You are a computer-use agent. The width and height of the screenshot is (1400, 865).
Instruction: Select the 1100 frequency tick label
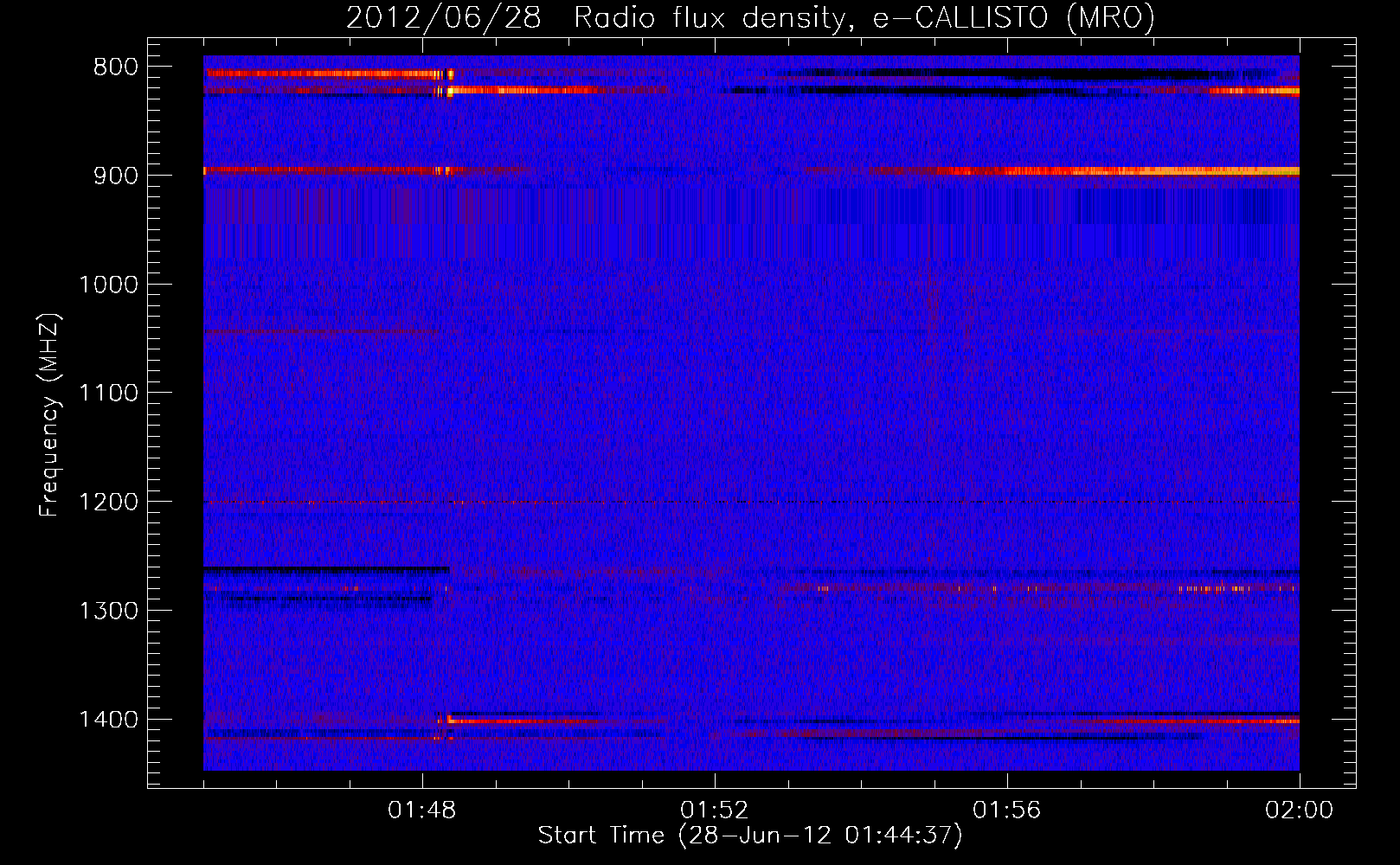(x=108, y=394)
